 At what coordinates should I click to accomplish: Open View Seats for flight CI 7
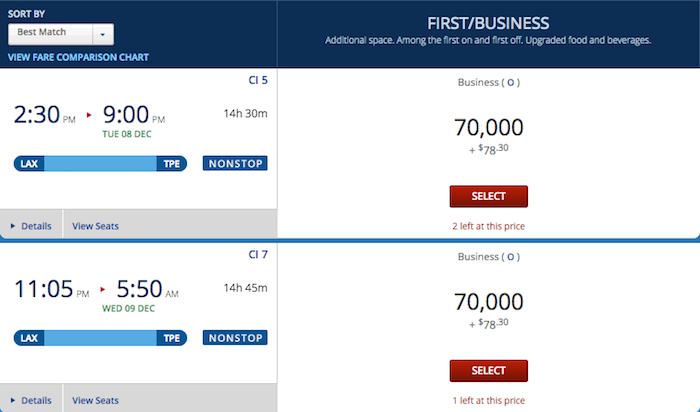click(96, 400)
